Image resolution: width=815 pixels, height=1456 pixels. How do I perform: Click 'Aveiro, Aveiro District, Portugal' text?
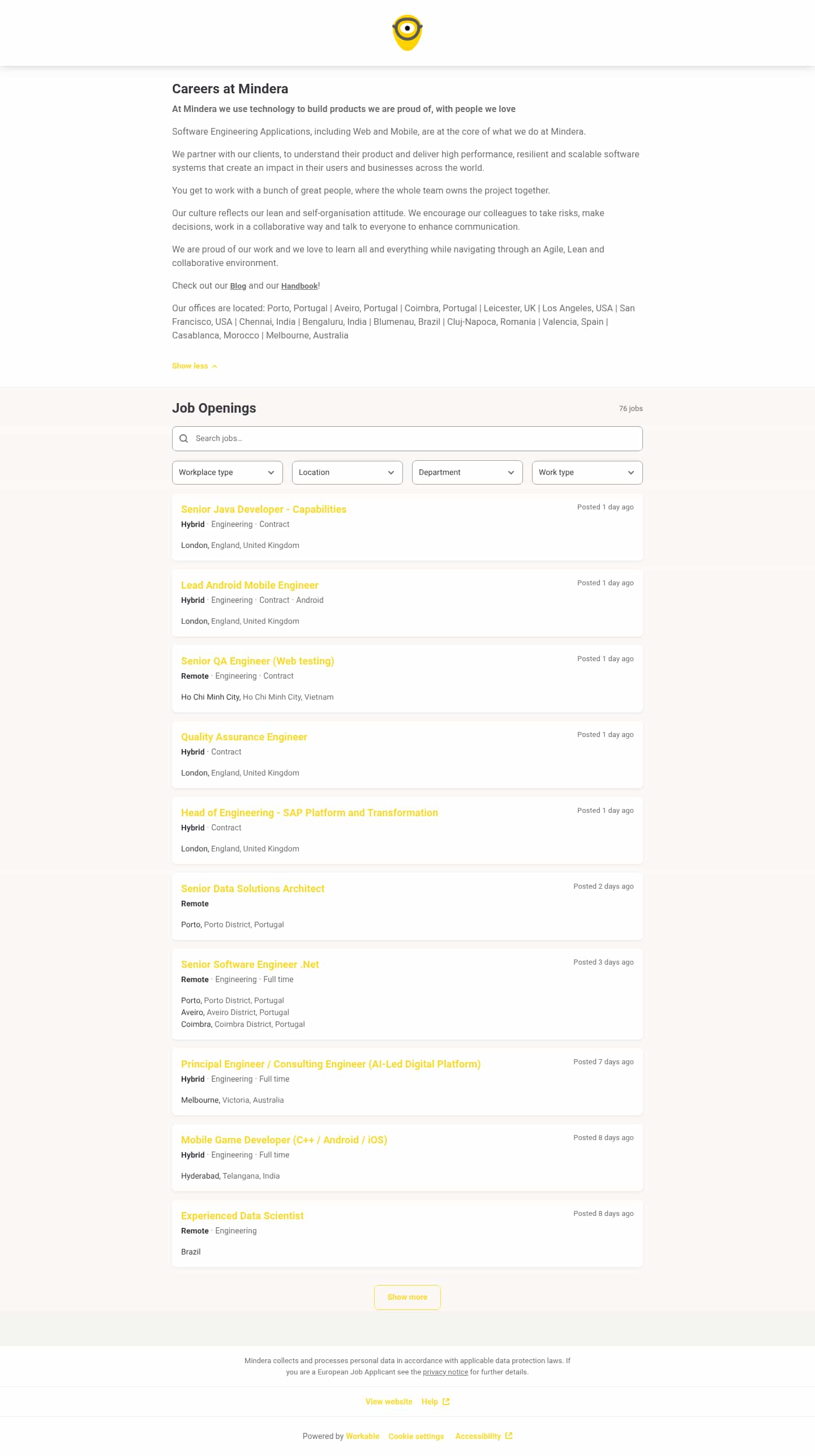tap(235, 1013)
